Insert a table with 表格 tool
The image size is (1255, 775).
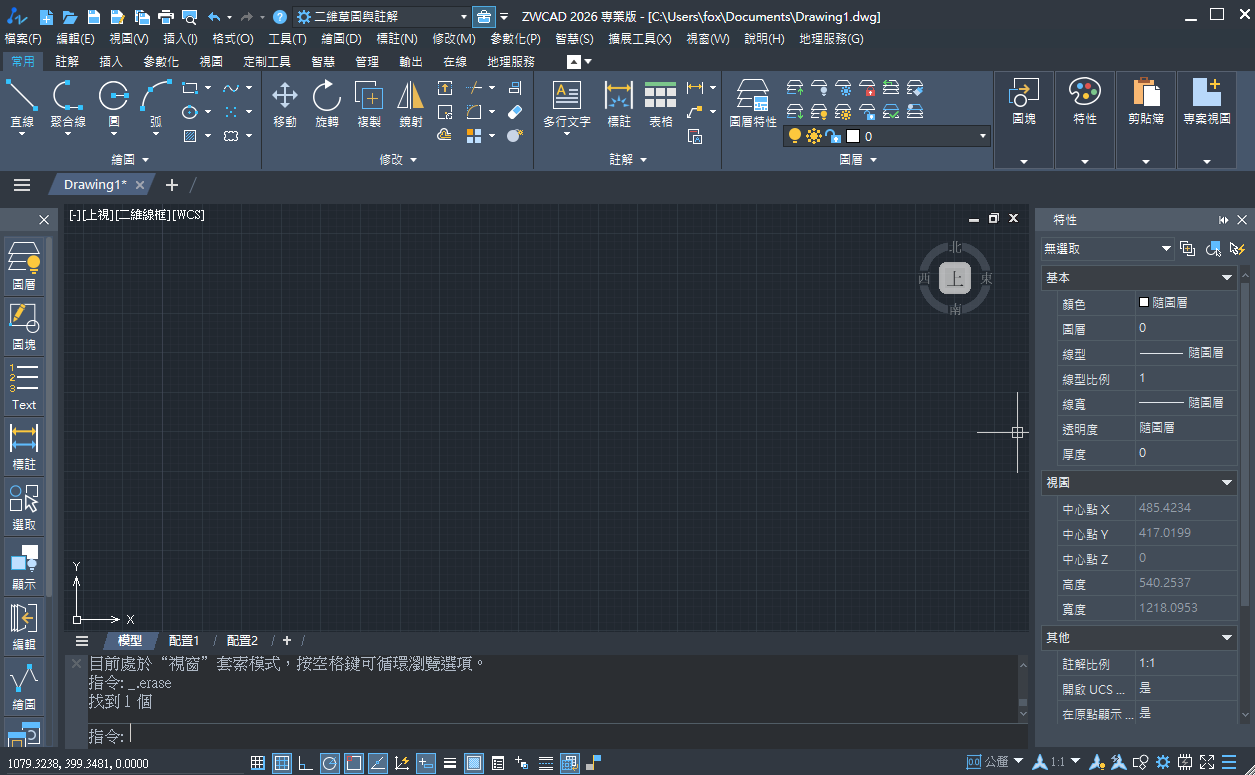tap(660, 104)
